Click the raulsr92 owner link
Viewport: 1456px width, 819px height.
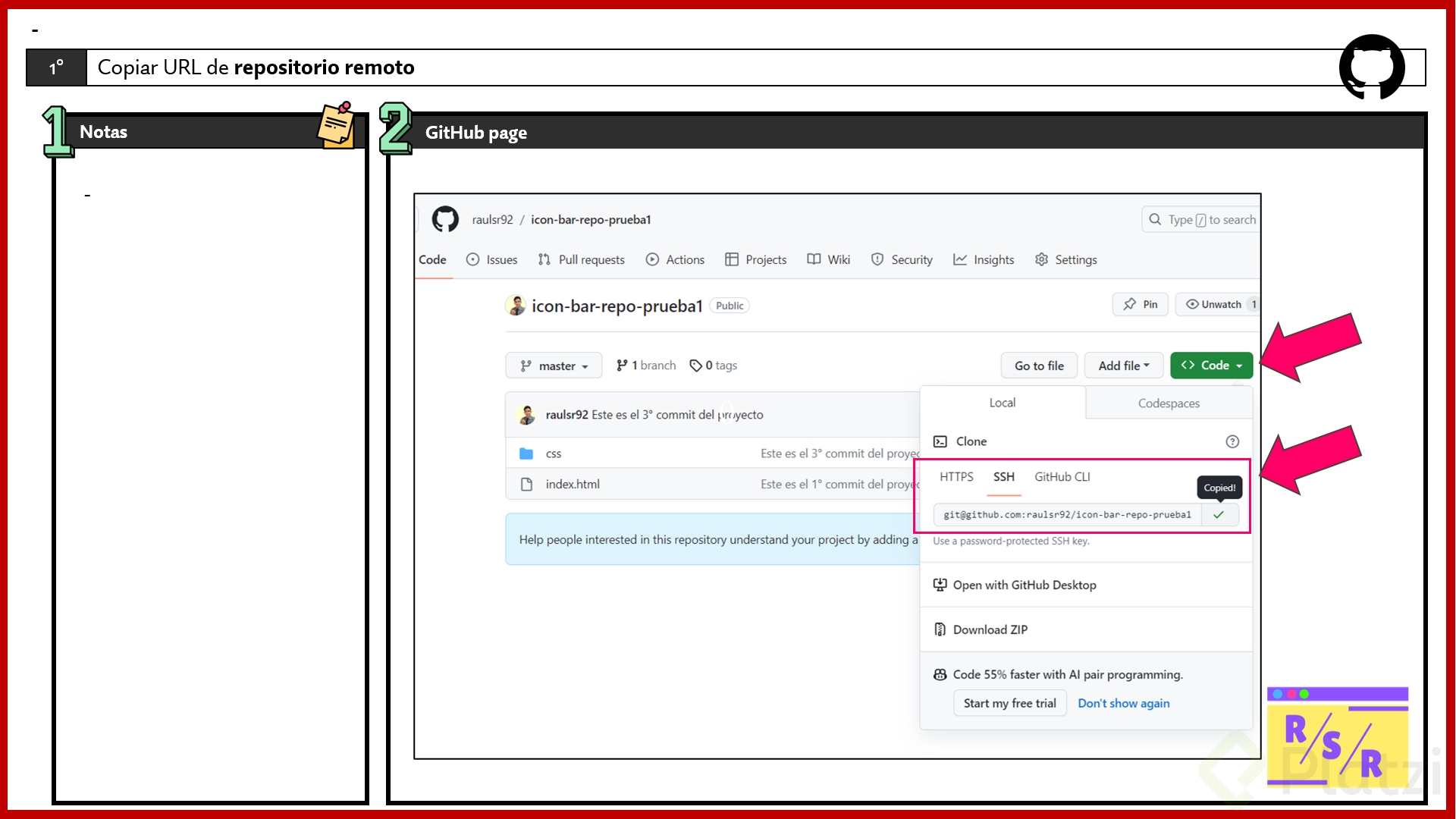pos(492,219)
